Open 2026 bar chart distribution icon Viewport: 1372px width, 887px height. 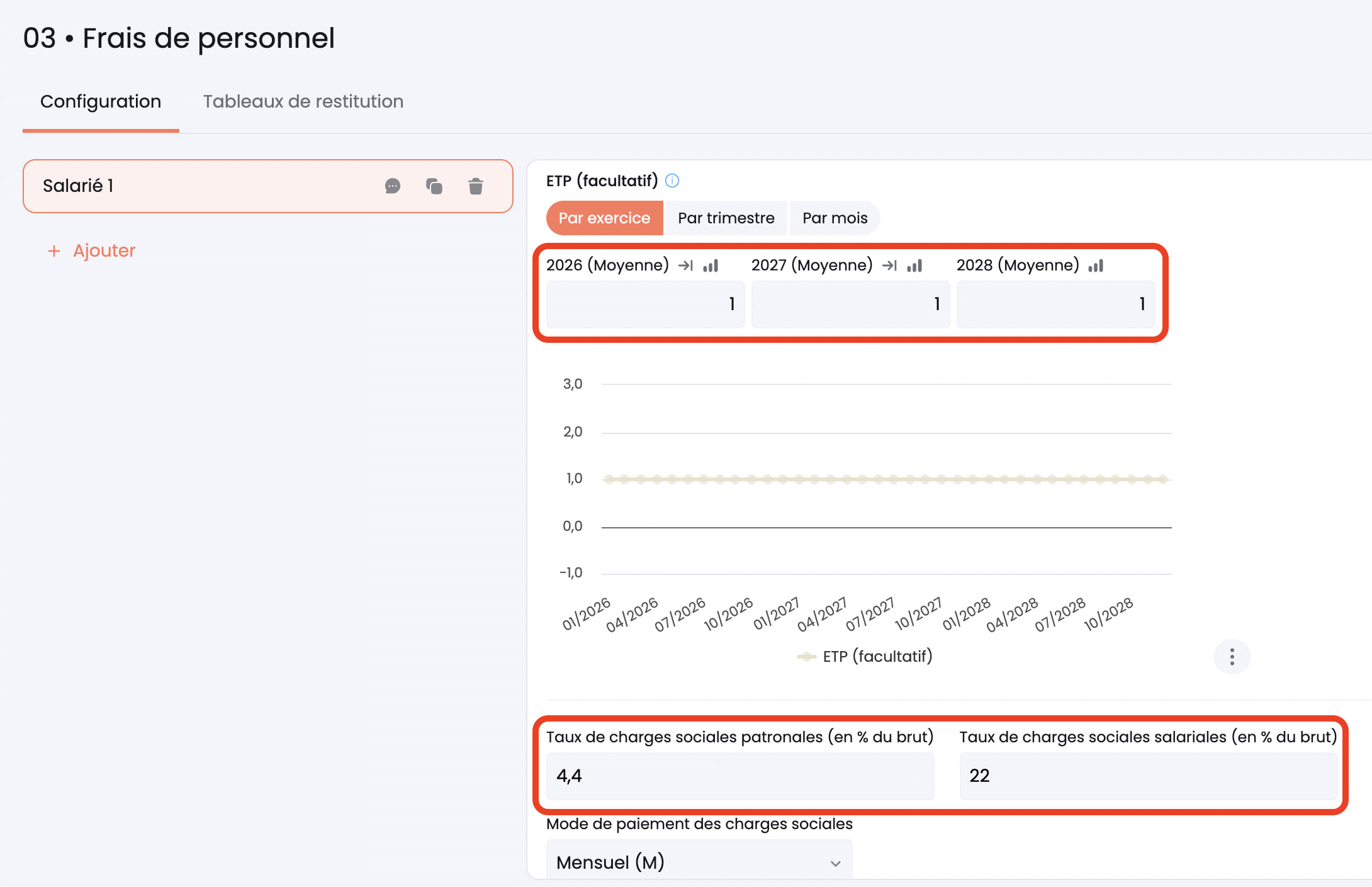point(711,265)
